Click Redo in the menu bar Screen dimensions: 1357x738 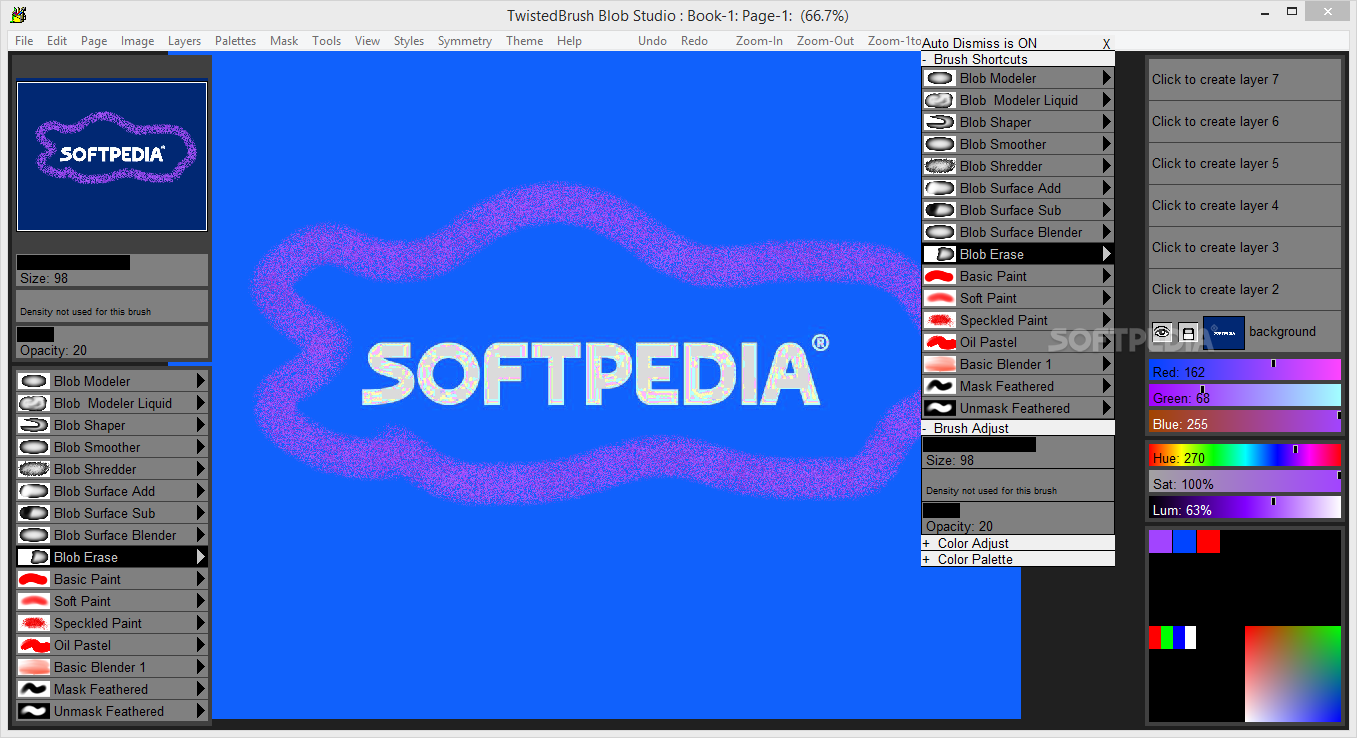[694, 41]
